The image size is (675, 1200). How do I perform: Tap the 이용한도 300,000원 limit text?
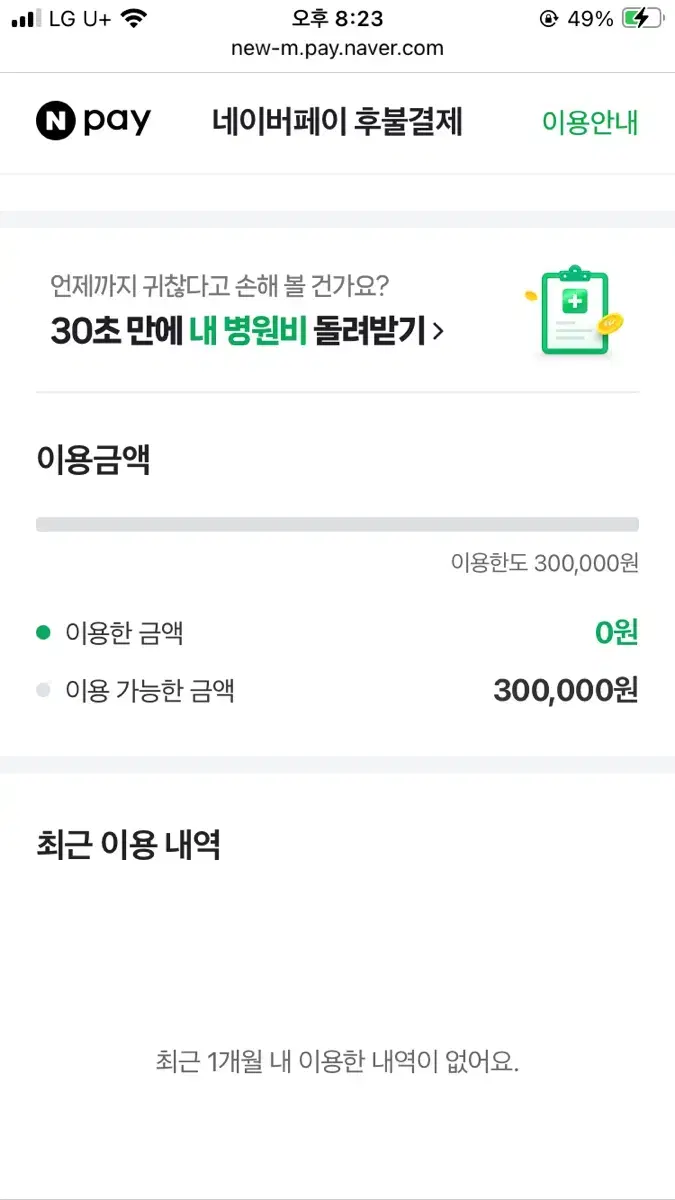point(544,563)
